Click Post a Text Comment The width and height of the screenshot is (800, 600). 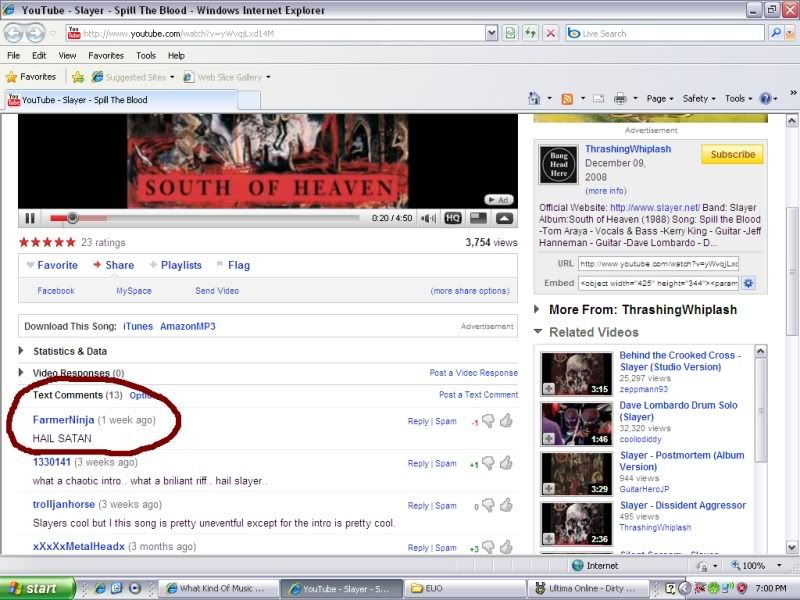[x=479, y=395]
